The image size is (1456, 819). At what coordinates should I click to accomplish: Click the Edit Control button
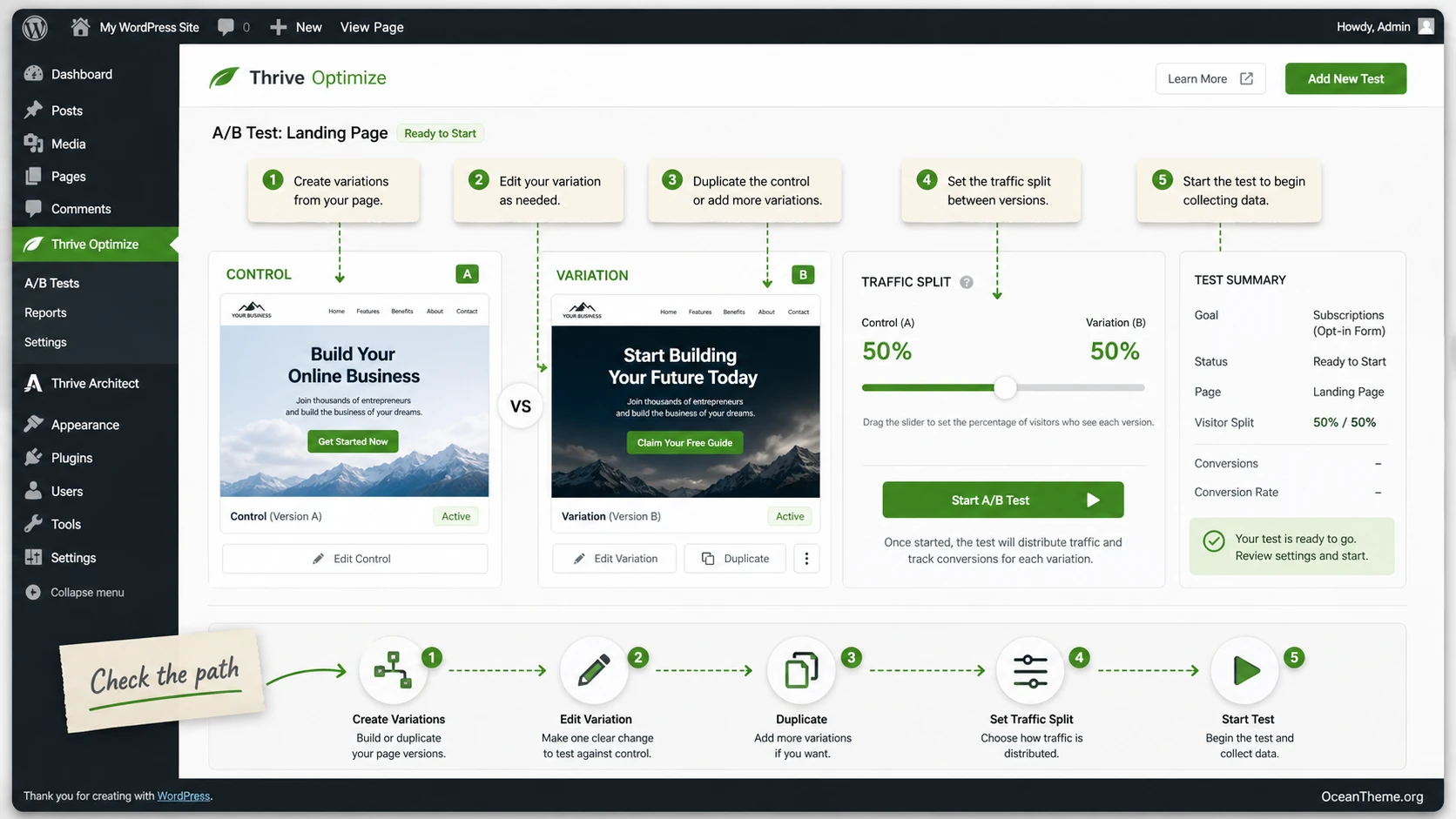(354, 559)
